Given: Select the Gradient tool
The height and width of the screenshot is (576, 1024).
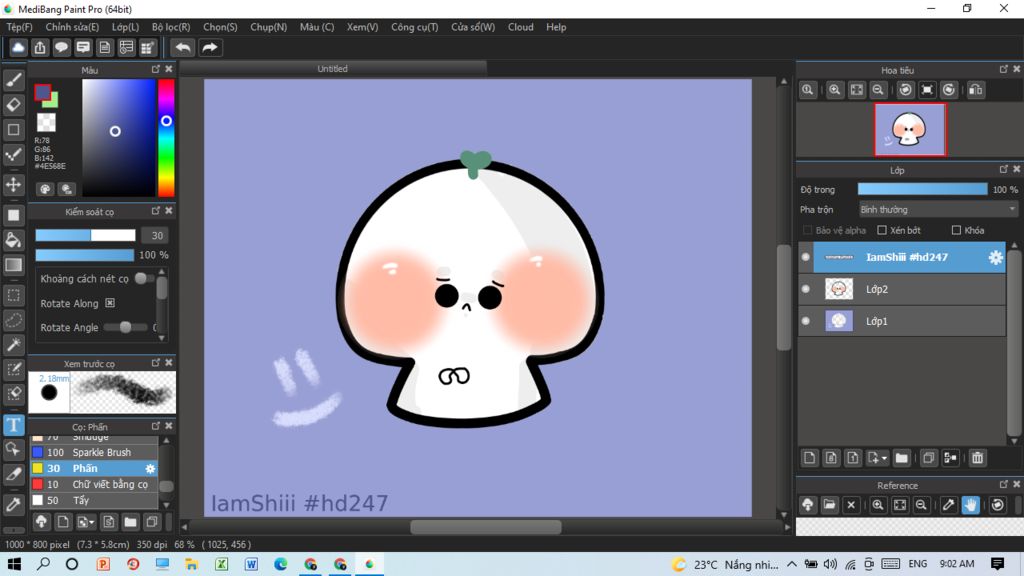Looking at the screenshot, I should (14, 265).
